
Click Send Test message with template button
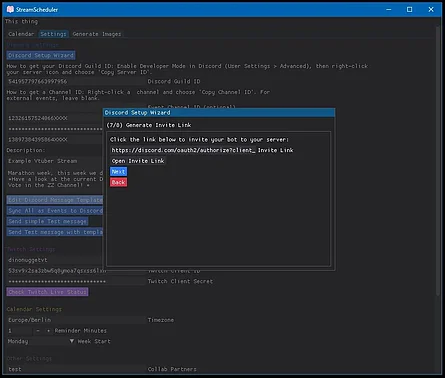pos(55,232)
